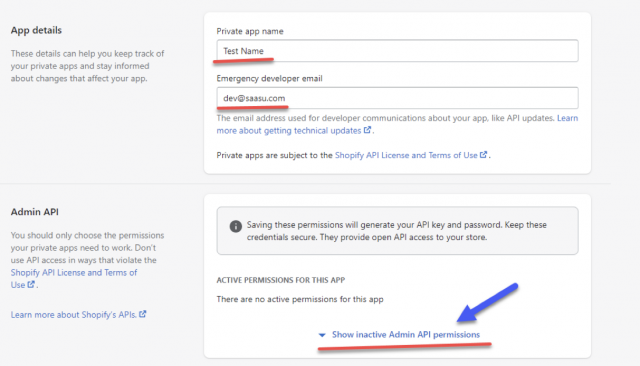Click external-link icon beside sidebar 'Use' text
The height and width of the screenshot is (366, 640).
31,284
